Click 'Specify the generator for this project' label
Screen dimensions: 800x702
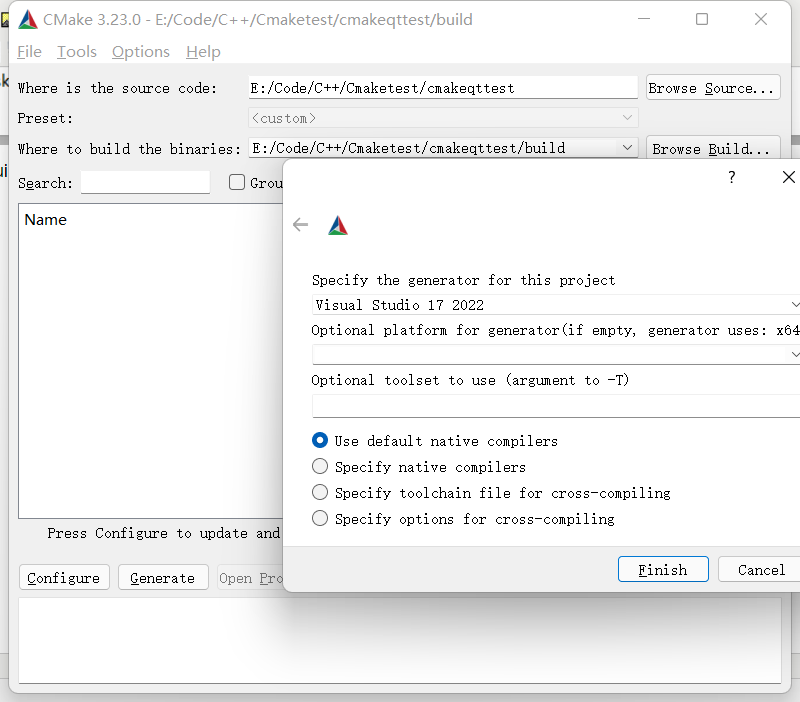(463, 280)
